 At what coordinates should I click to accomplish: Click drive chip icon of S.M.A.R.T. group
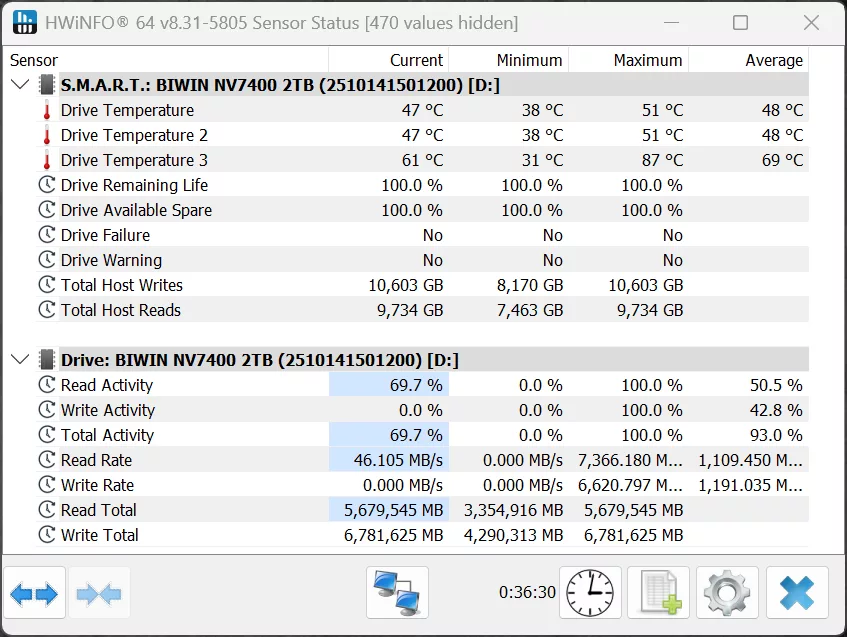[47, 85]
